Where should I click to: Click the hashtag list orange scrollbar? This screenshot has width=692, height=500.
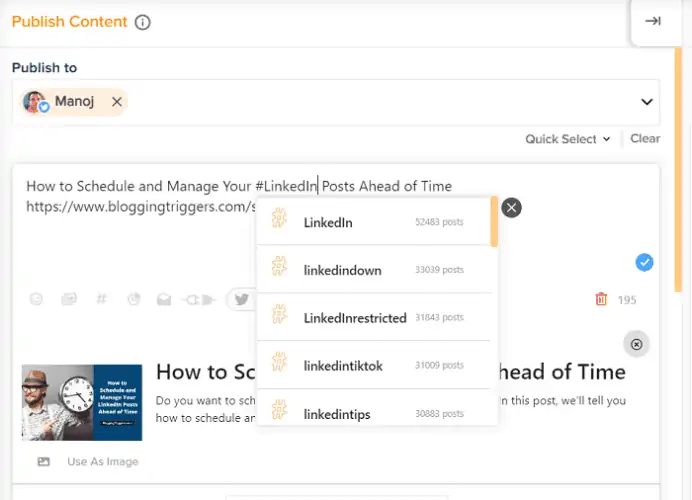[x=494, y=222]
